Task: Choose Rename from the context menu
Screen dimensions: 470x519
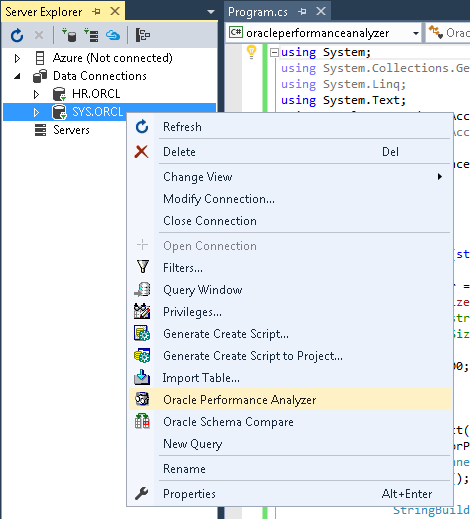Action: [290, 469]
